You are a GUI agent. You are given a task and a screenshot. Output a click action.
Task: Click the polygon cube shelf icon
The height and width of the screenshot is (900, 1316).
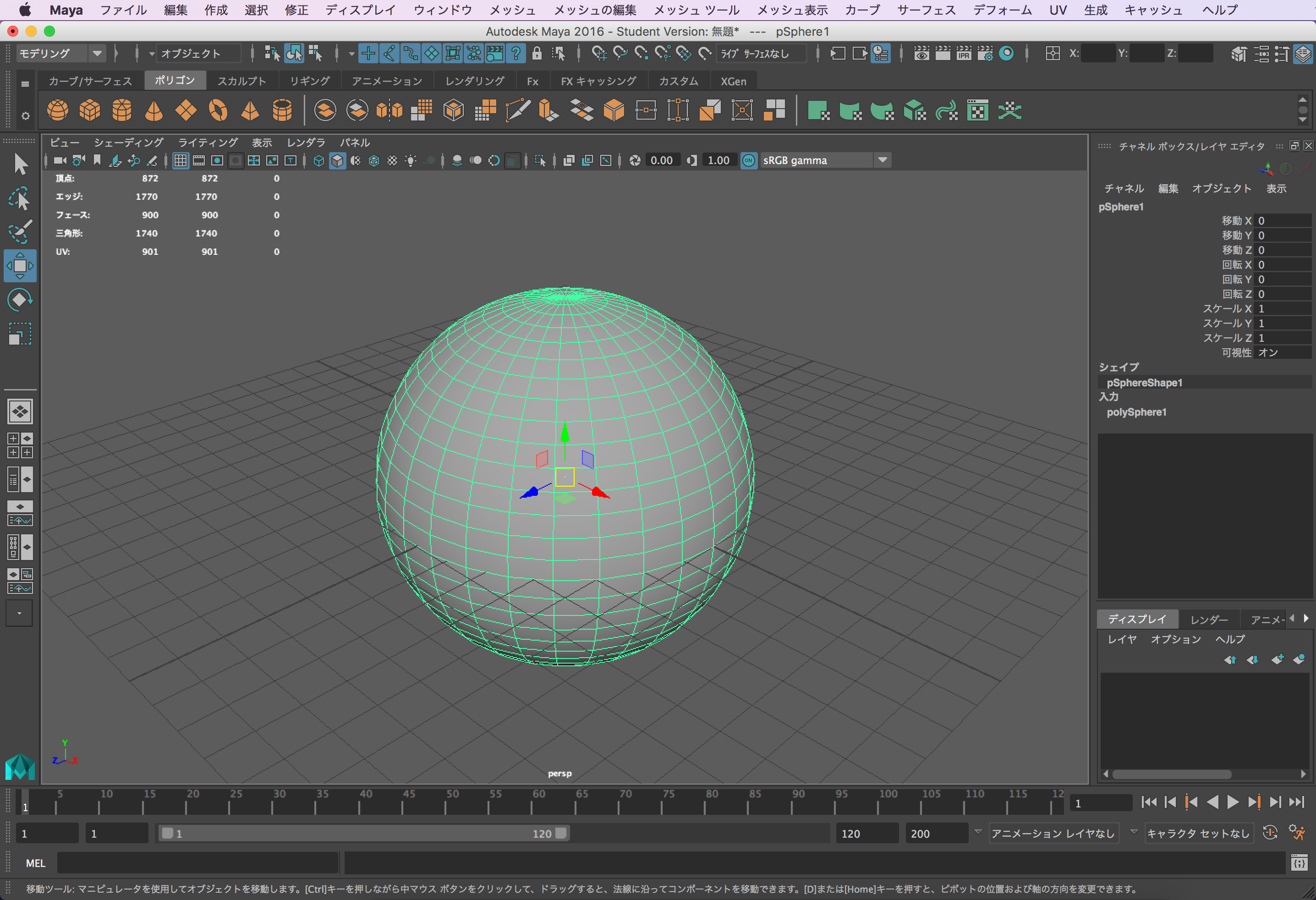coord(89,110)
